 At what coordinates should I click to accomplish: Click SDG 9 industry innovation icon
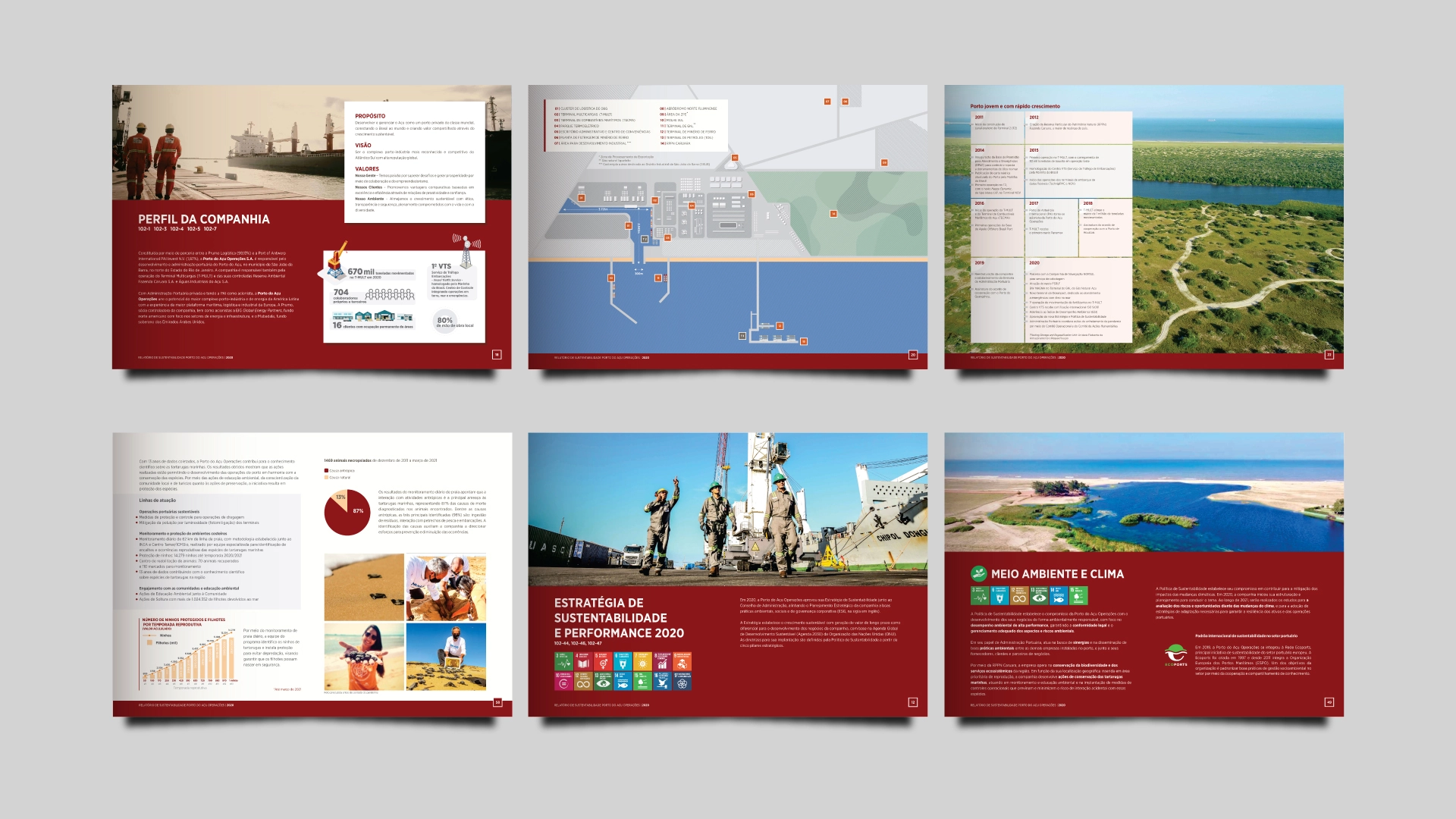pos(682,661)
